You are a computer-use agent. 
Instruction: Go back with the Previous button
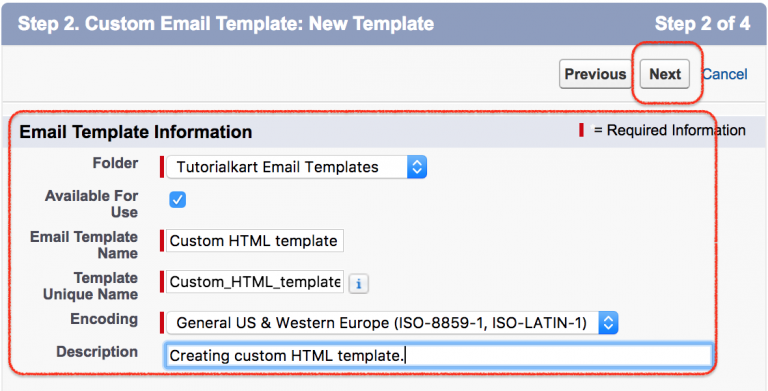(595, 74)
